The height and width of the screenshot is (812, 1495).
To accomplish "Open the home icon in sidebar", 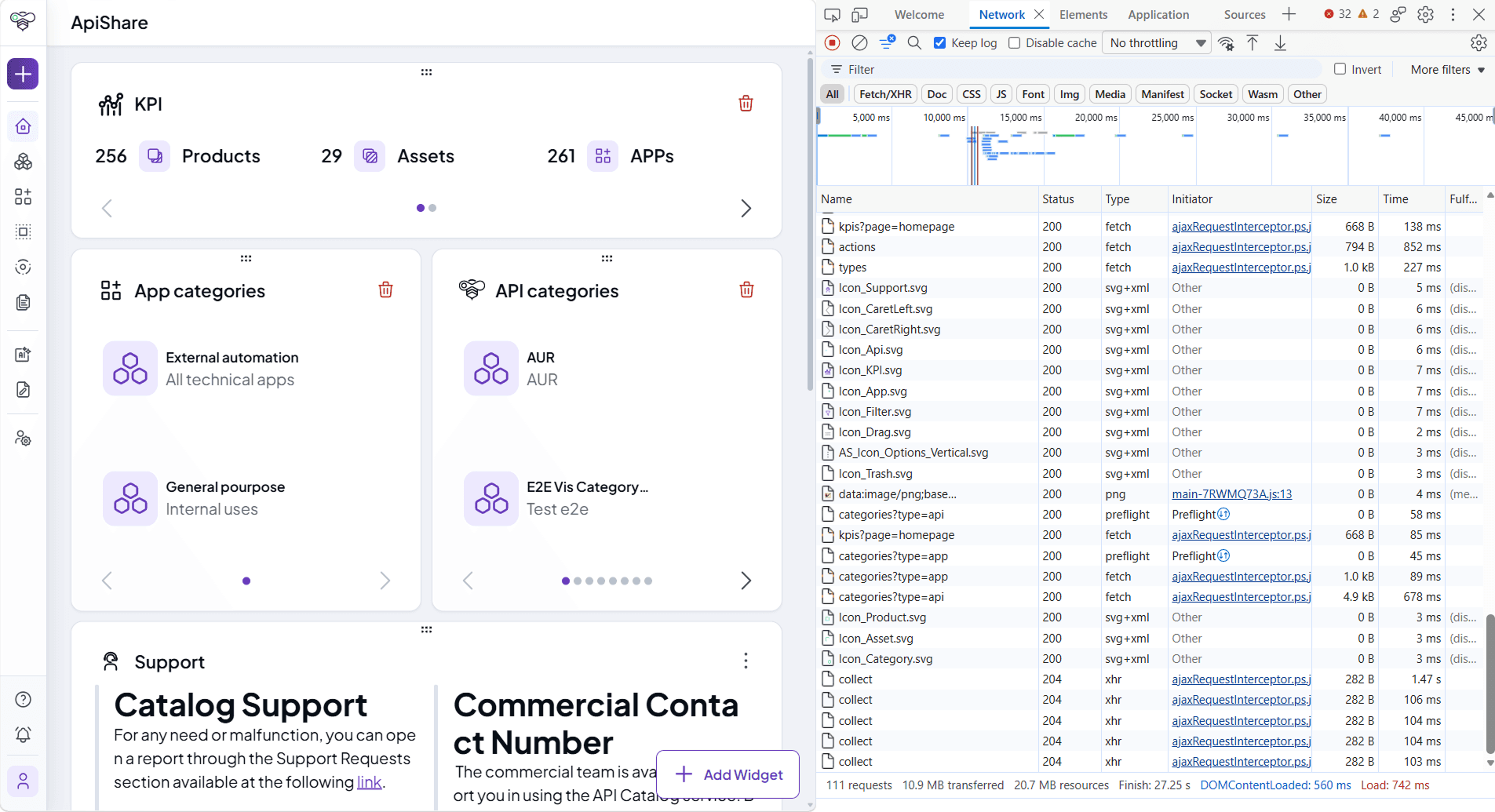I will click(23, 126).
